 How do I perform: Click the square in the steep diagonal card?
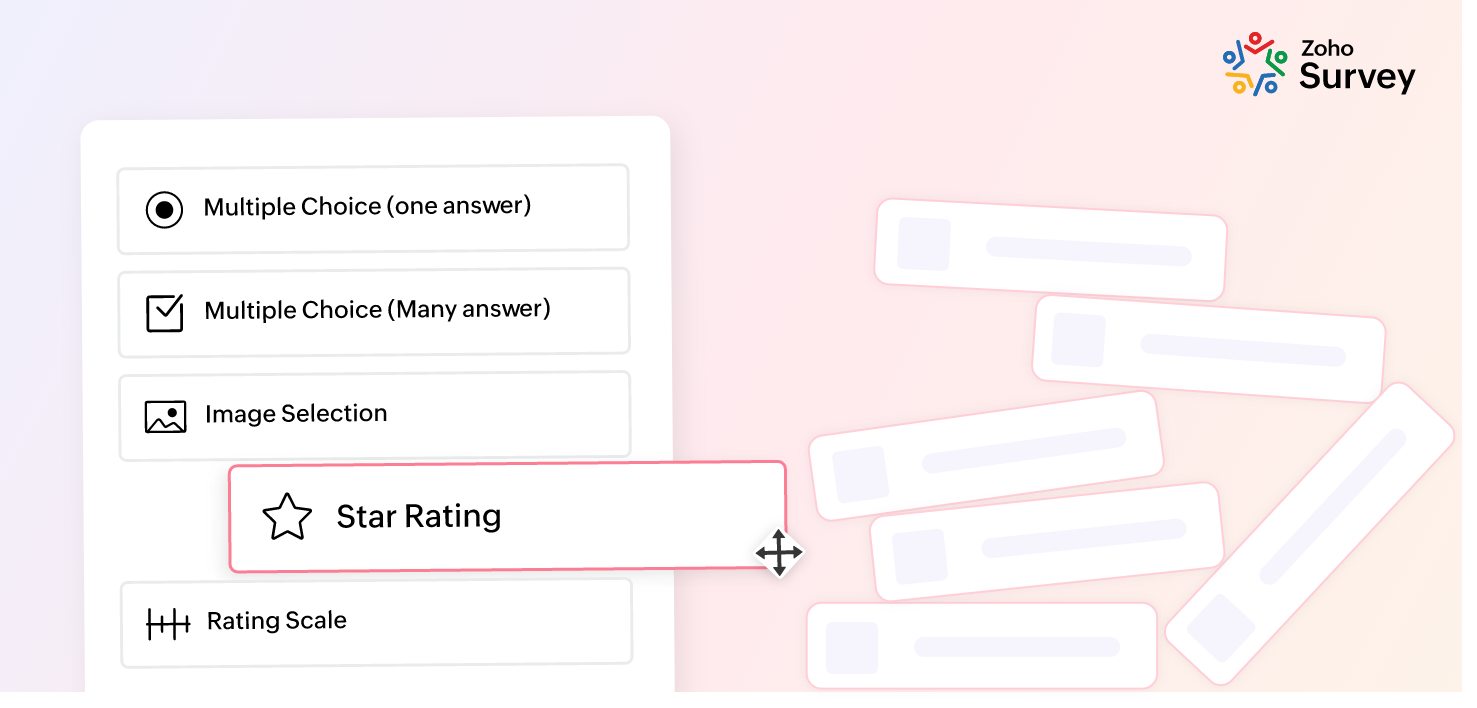1220,628
